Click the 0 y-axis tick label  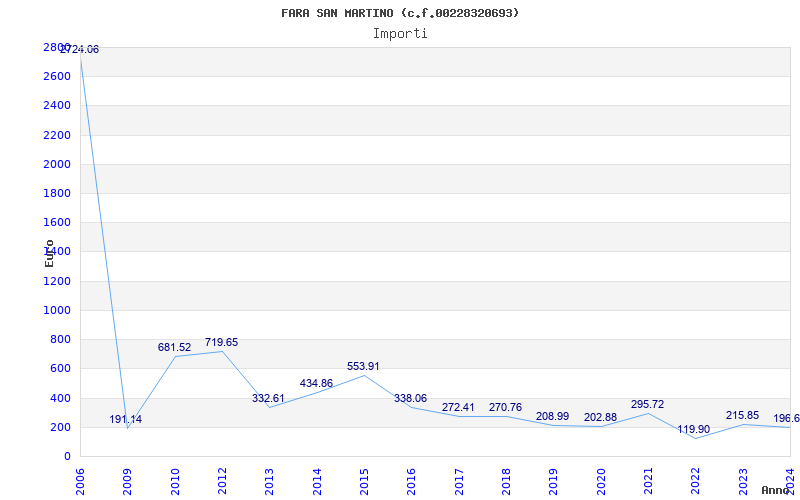67,456
